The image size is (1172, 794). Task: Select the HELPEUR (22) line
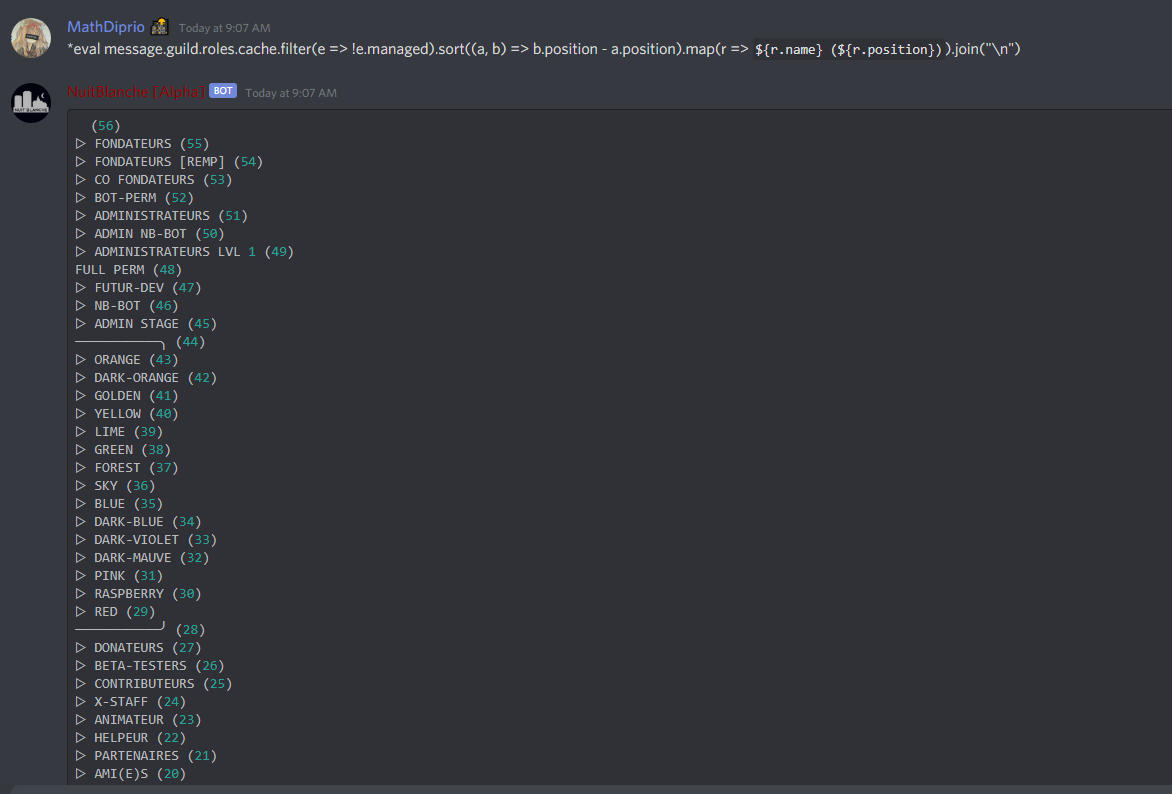coord(131,737)
